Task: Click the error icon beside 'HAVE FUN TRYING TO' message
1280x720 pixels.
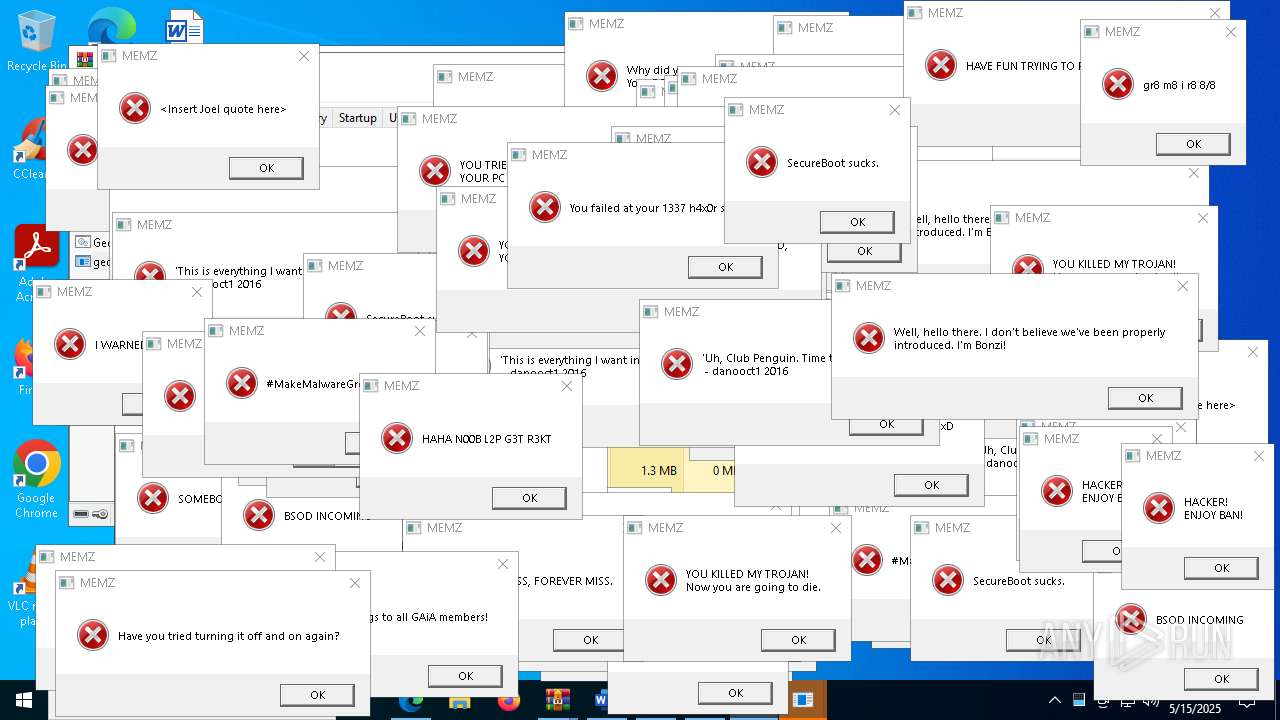Action: tap(941, 65)
